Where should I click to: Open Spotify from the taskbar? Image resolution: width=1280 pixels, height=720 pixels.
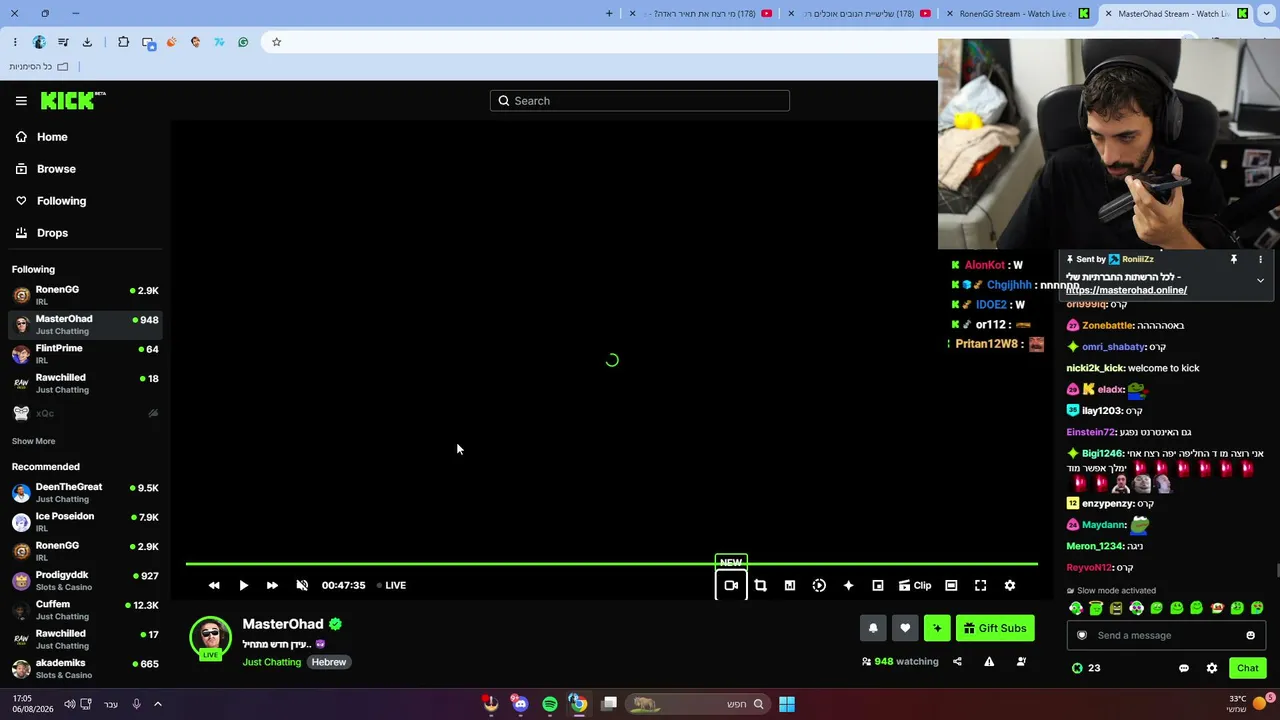pyautogui.click(x=549, y=704)
